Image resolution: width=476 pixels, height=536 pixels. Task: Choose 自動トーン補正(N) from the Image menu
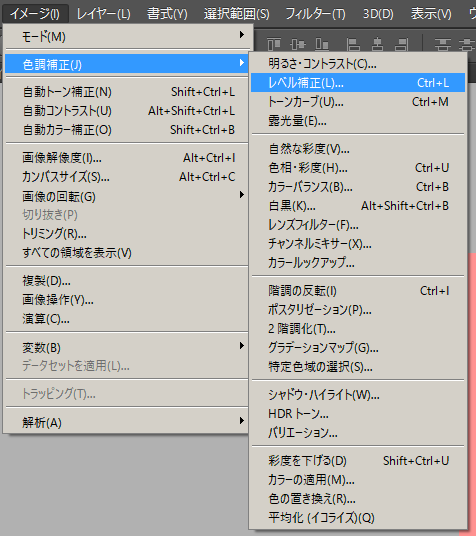coord(127,92)
